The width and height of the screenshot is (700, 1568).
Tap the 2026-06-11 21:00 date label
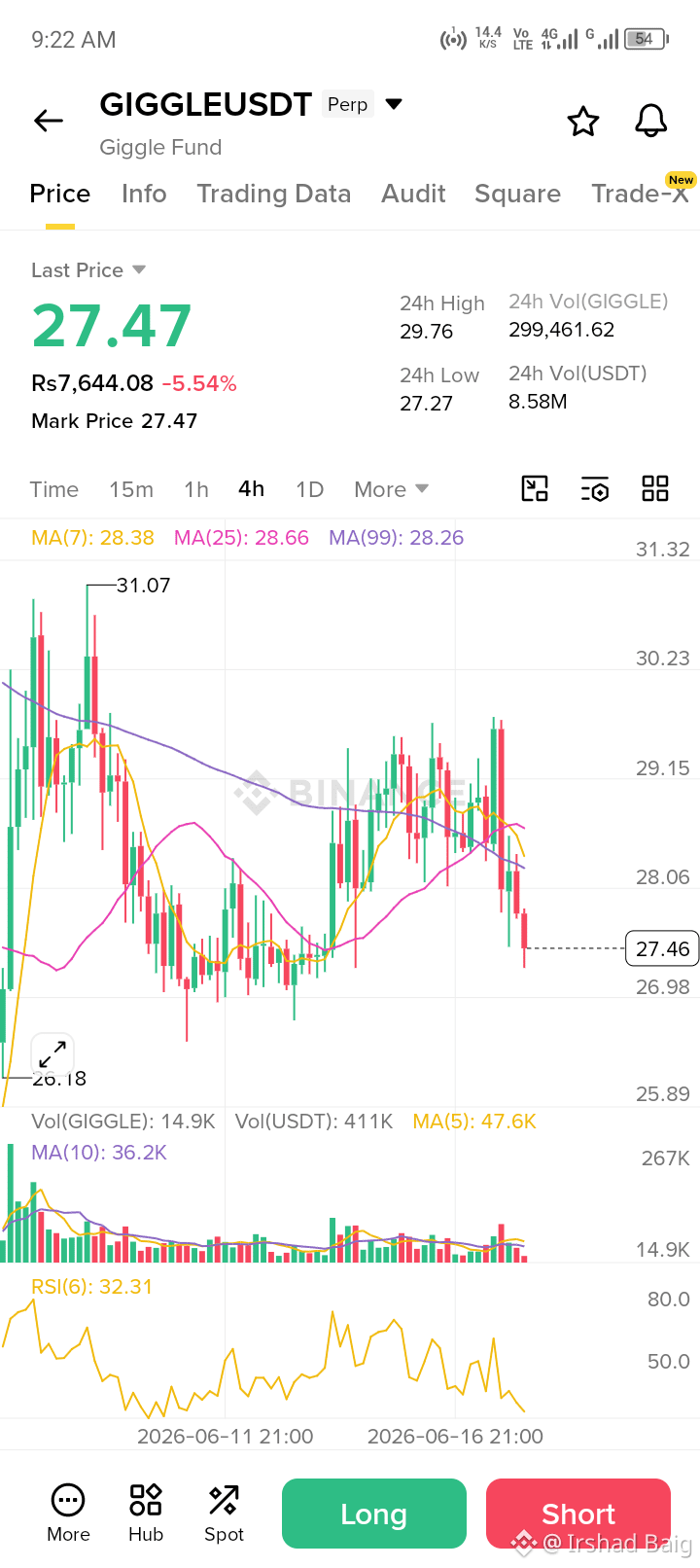pos(226,1437)
